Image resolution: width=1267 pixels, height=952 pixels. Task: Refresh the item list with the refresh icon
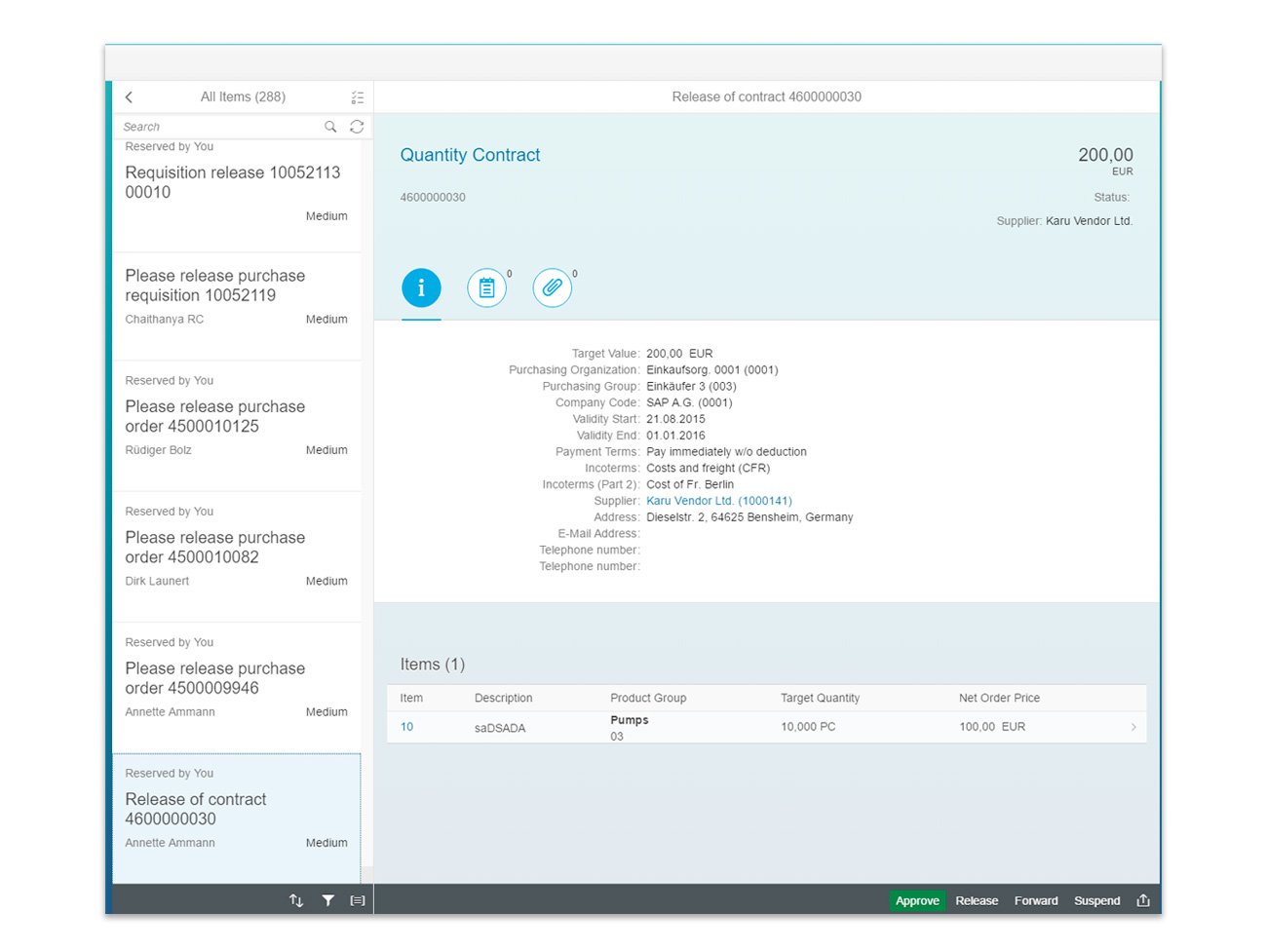click(356, 126)
